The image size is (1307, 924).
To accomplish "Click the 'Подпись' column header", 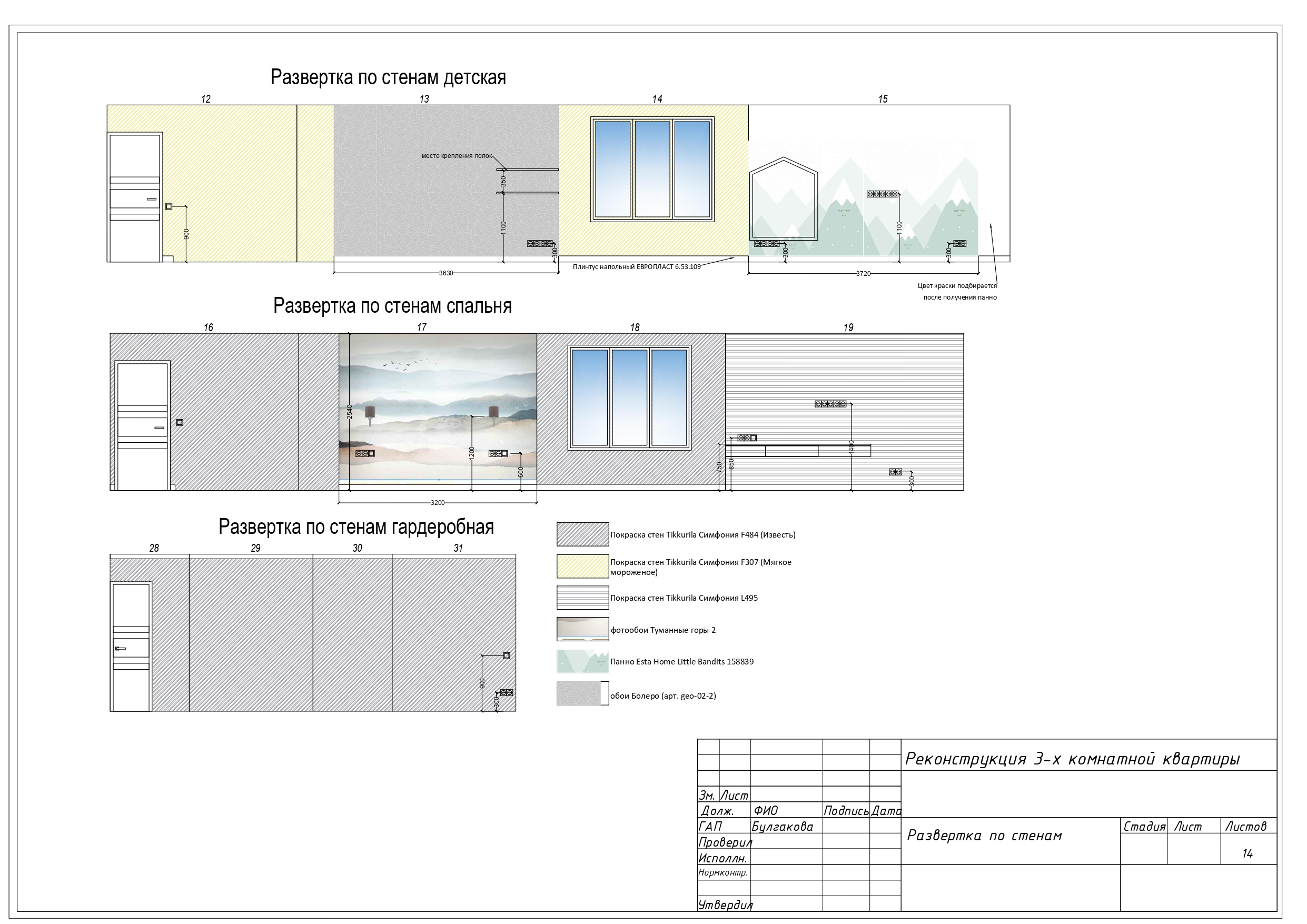I will tap(846, 811).
